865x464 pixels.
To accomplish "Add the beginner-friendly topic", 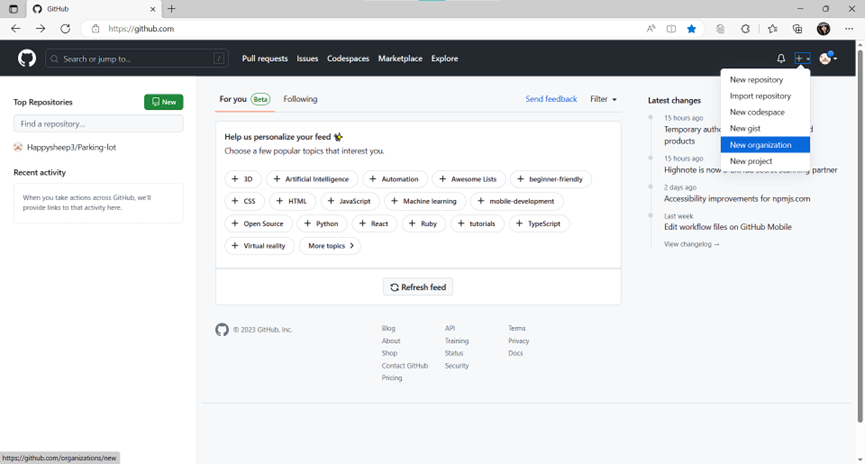I will (551, 179).
